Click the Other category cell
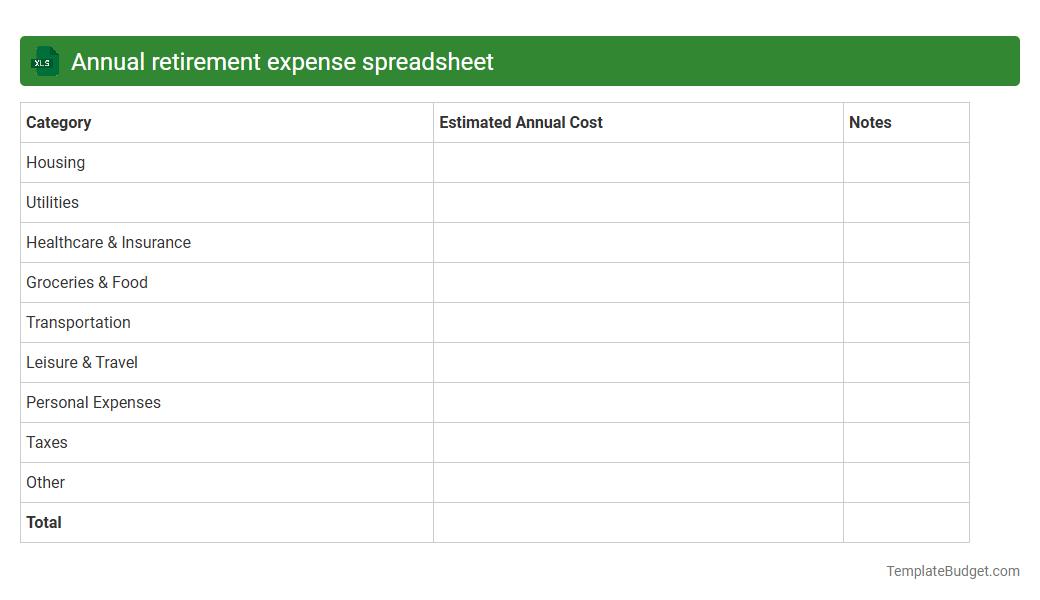The image size is (1040, 600). click(x=45, y=482)
